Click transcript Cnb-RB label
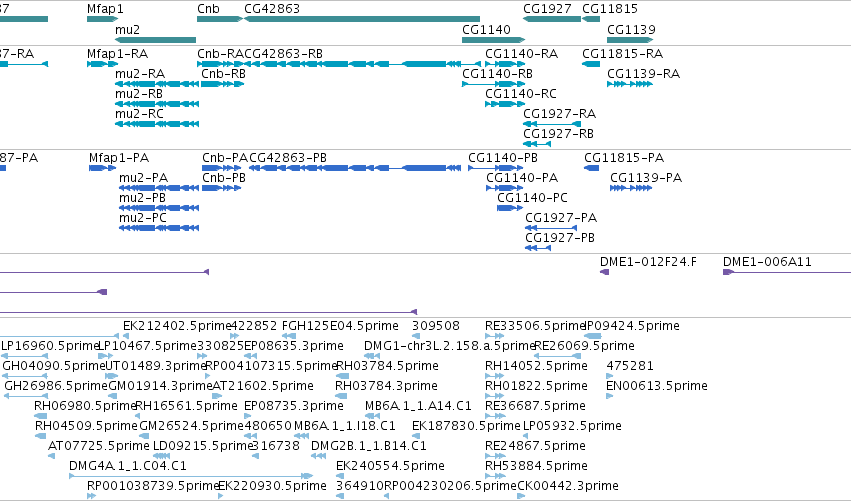This screenshot has width=851, height=501. (x=223, y=74)
